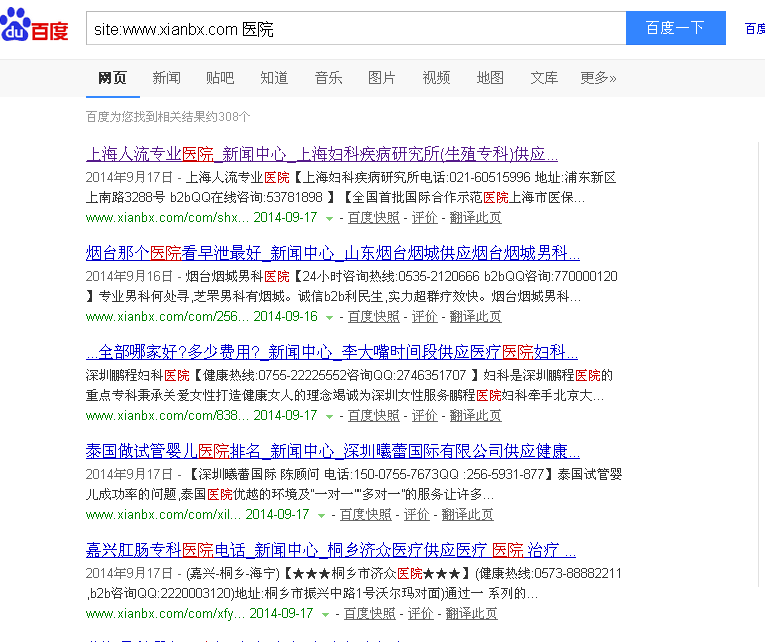Click 评价 on the 深圳鹏程 result
Screen dimensions: 765x642
click(x=424, y=416)
